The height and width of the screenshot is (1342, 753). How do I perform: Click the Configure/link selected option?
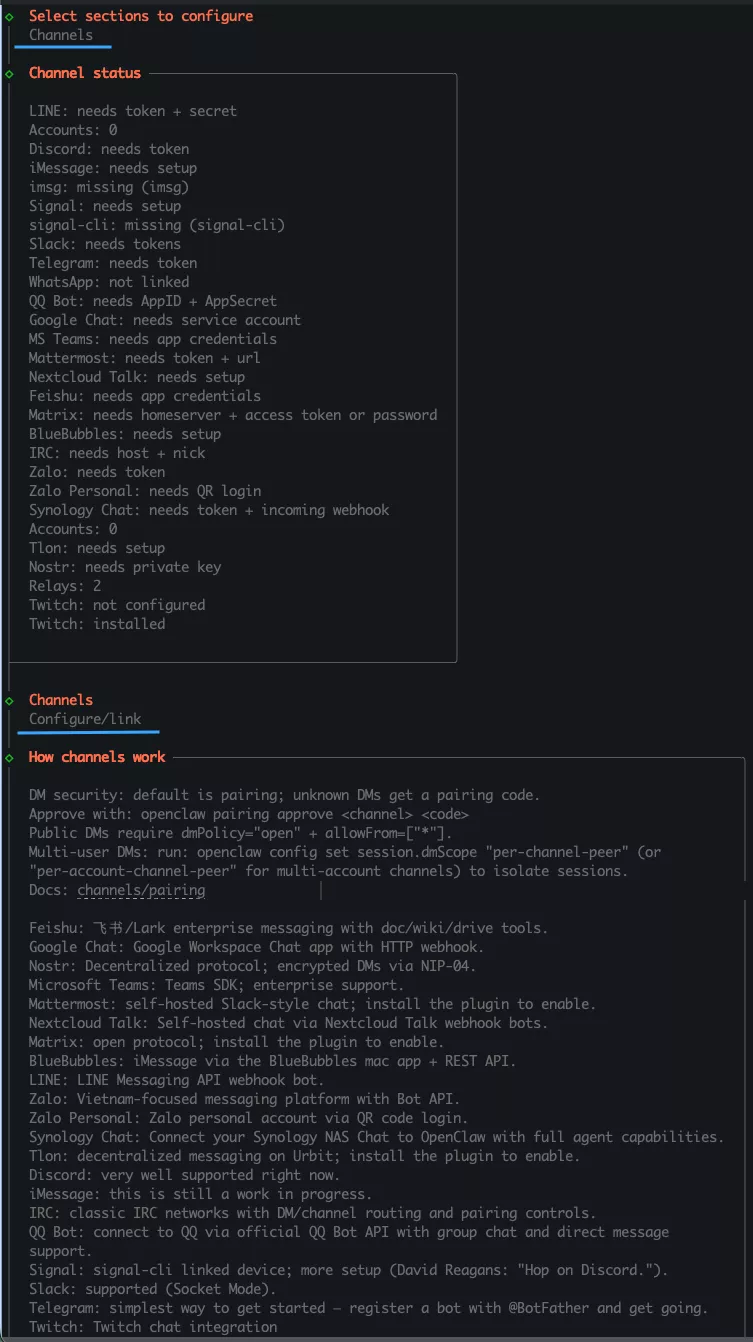(85, 719)
